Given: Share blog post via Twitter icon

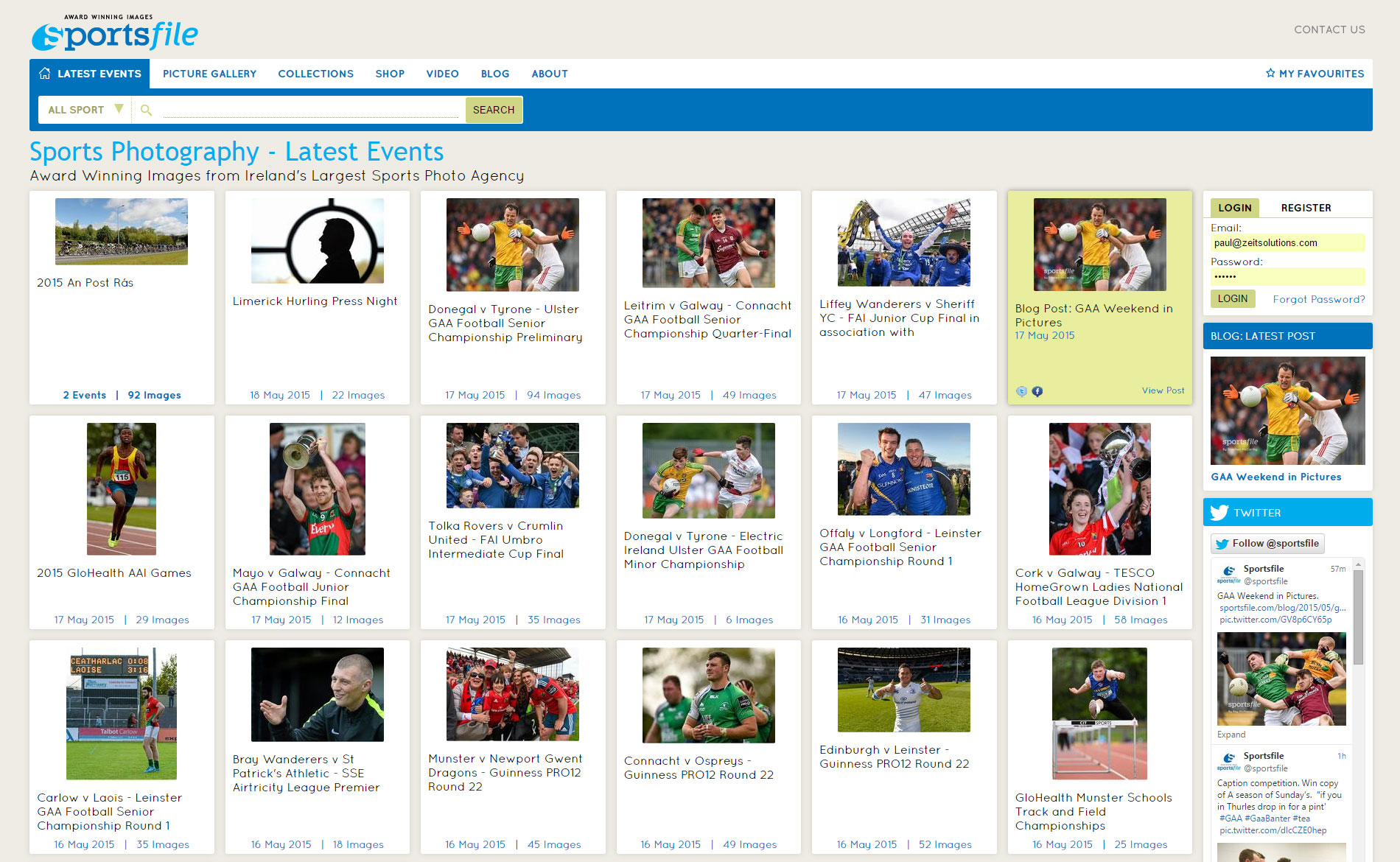Looking at the screenshot, I should pos(1021,391).
